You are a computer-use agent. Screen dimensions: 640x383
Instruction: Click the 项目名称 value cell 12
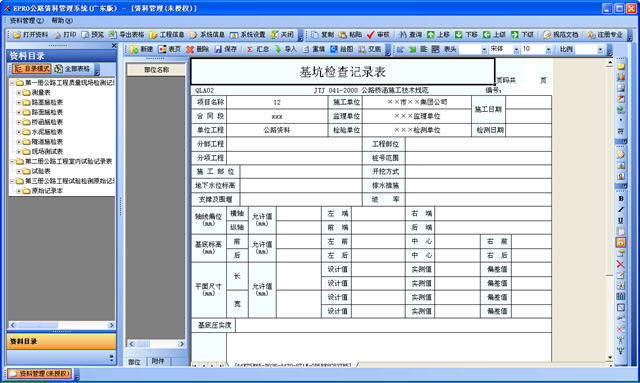[x=277, y=102]
